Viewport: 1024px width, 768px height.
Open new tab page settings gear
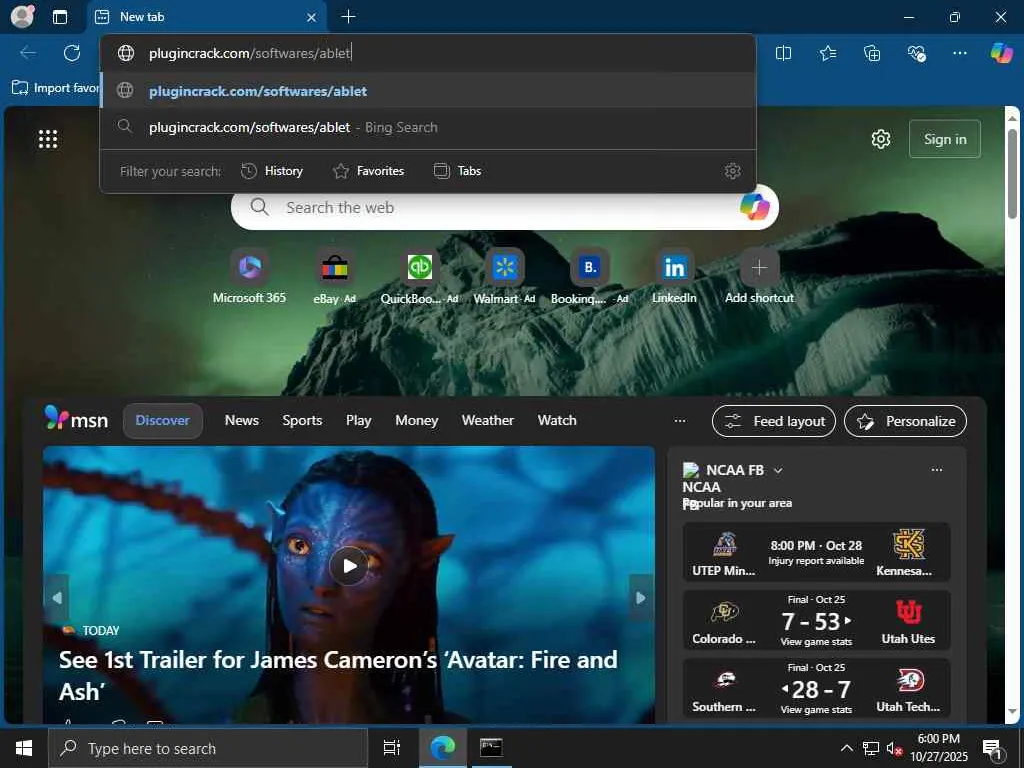[881, 139]
